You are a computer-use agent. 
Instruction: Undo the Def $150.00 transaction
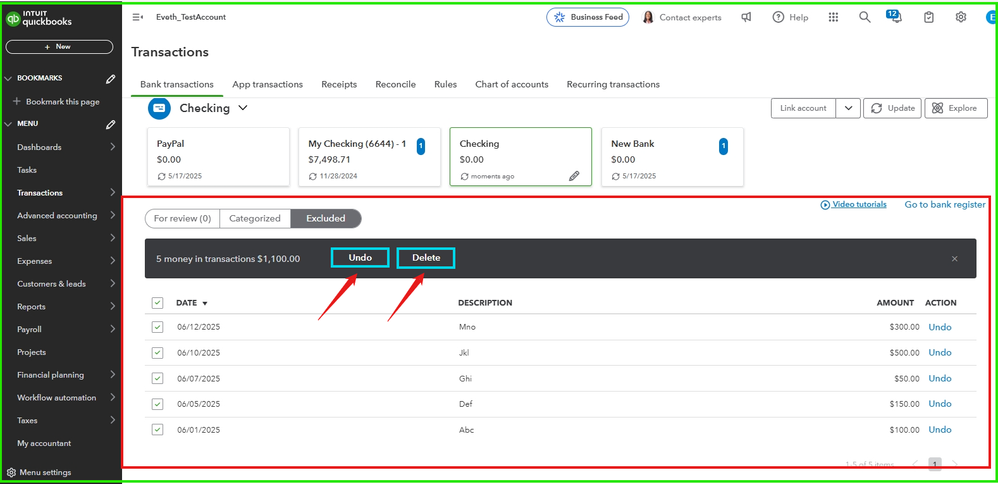click(x=939, y=404)
